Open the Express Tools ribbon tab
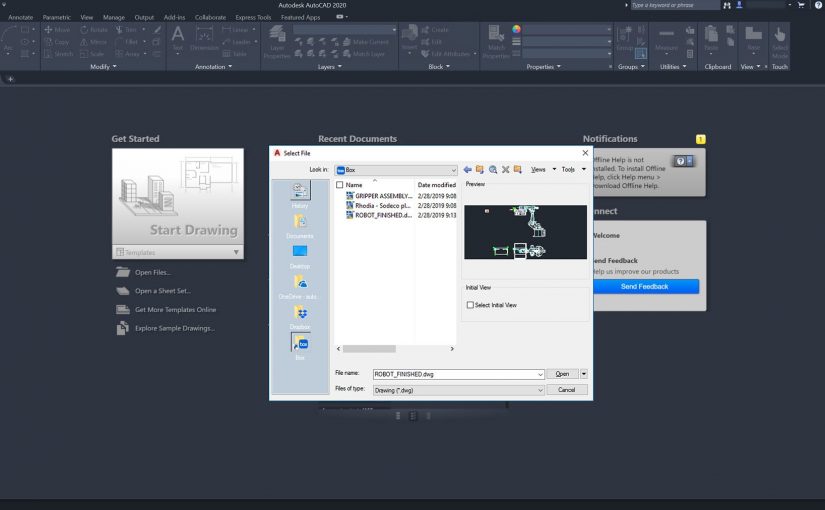825x510 pixels. click(x=253, y=17)
